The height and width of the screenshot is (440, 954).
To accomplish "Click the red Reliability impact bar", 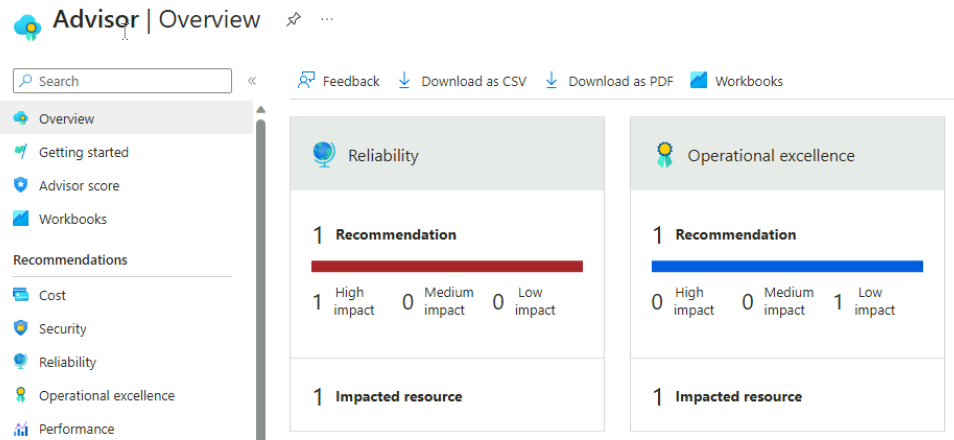I will (446, 266).
